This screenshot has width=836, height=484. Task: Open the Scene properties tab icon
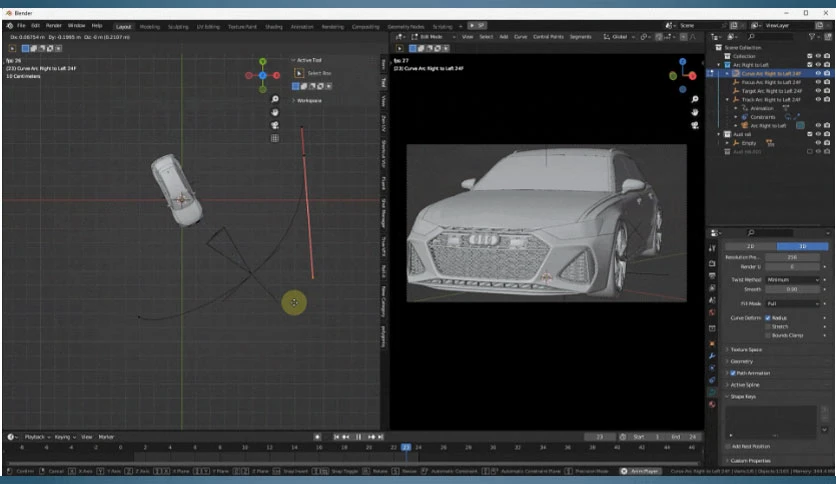[712, 300]
